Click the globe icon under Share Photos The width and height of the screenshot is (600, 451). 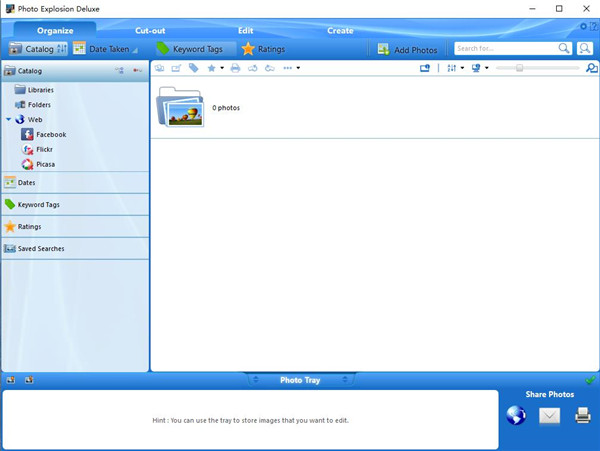point(516,415)
